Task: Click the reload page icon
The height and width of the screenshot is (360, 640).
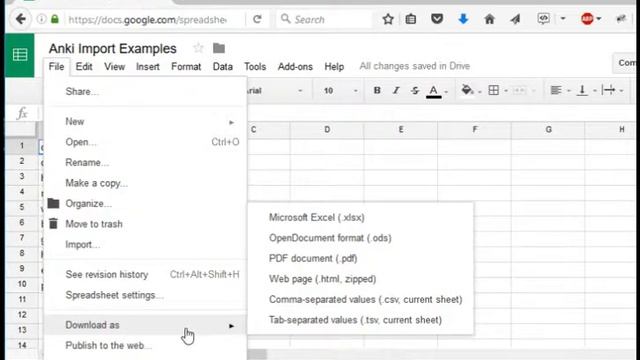Action: tap(257, 19)
